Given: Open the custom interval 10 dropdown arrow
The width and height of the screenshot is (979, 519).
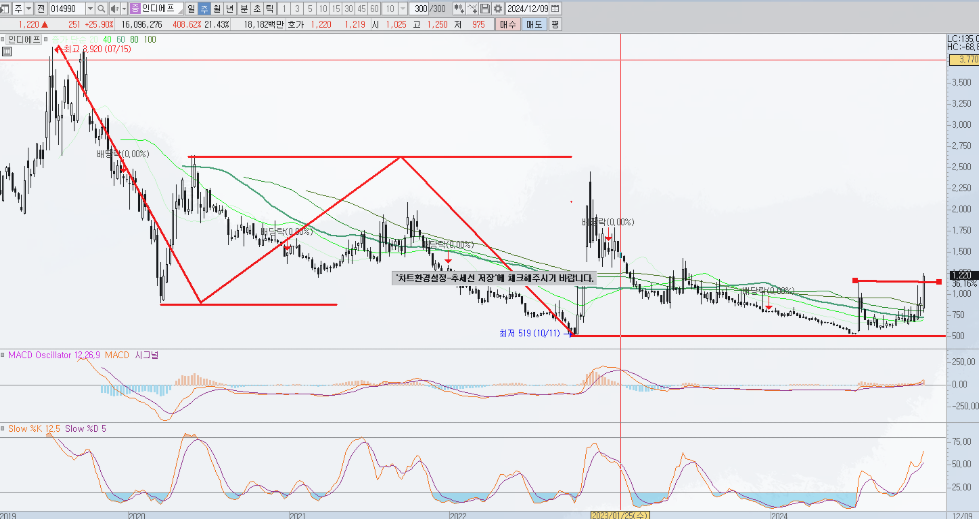Looking at the screenshot, I should 403,9.
